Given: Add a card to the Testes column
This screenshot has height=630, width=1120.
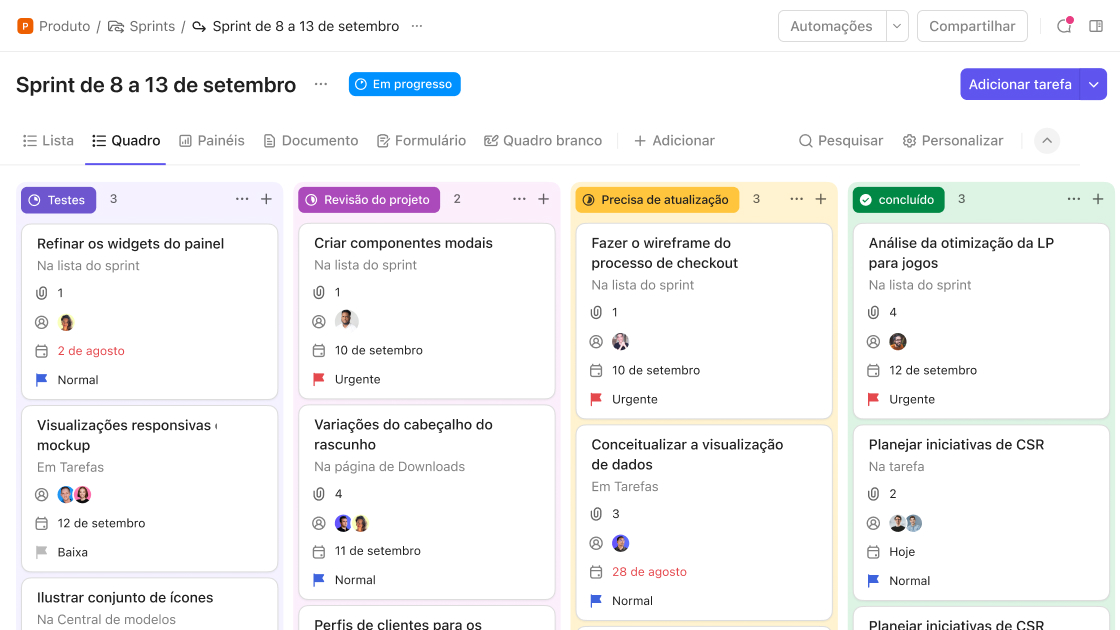Looking at the screenshot, I should [266, 199].
